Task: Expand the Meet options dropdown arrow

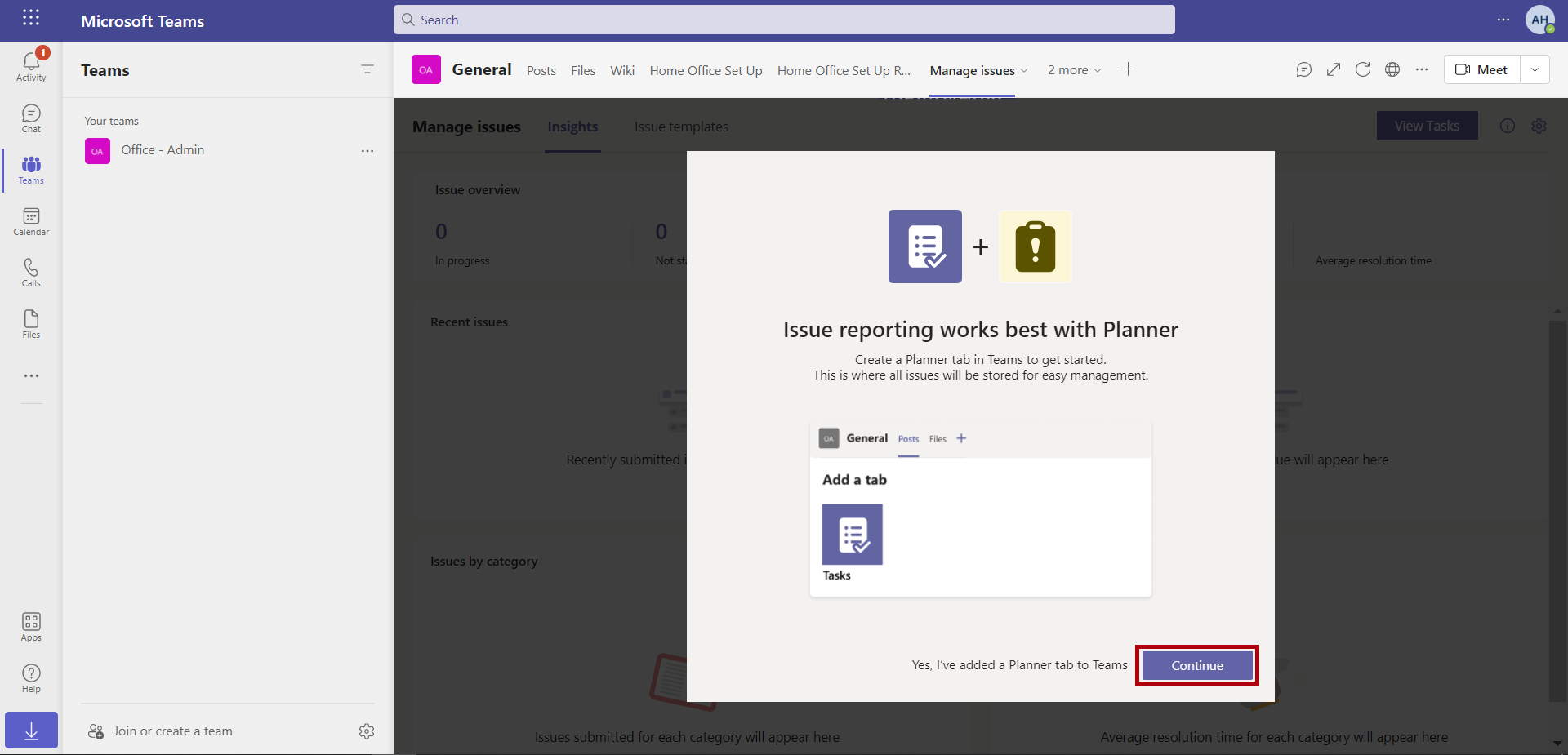Action: point(1535,69)
